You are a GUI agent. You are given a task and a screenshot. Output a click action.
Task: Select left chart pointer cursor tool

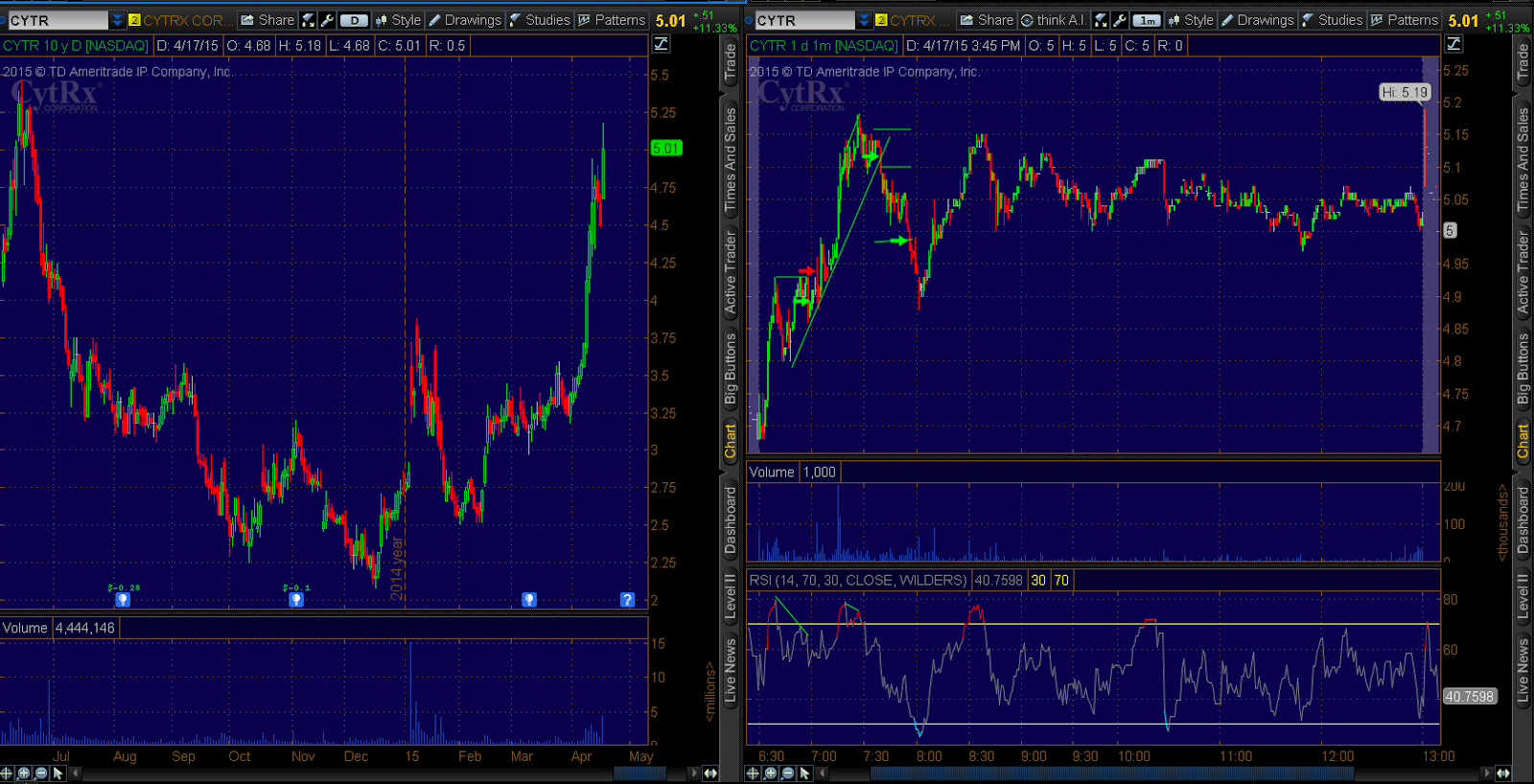point(58,773)
